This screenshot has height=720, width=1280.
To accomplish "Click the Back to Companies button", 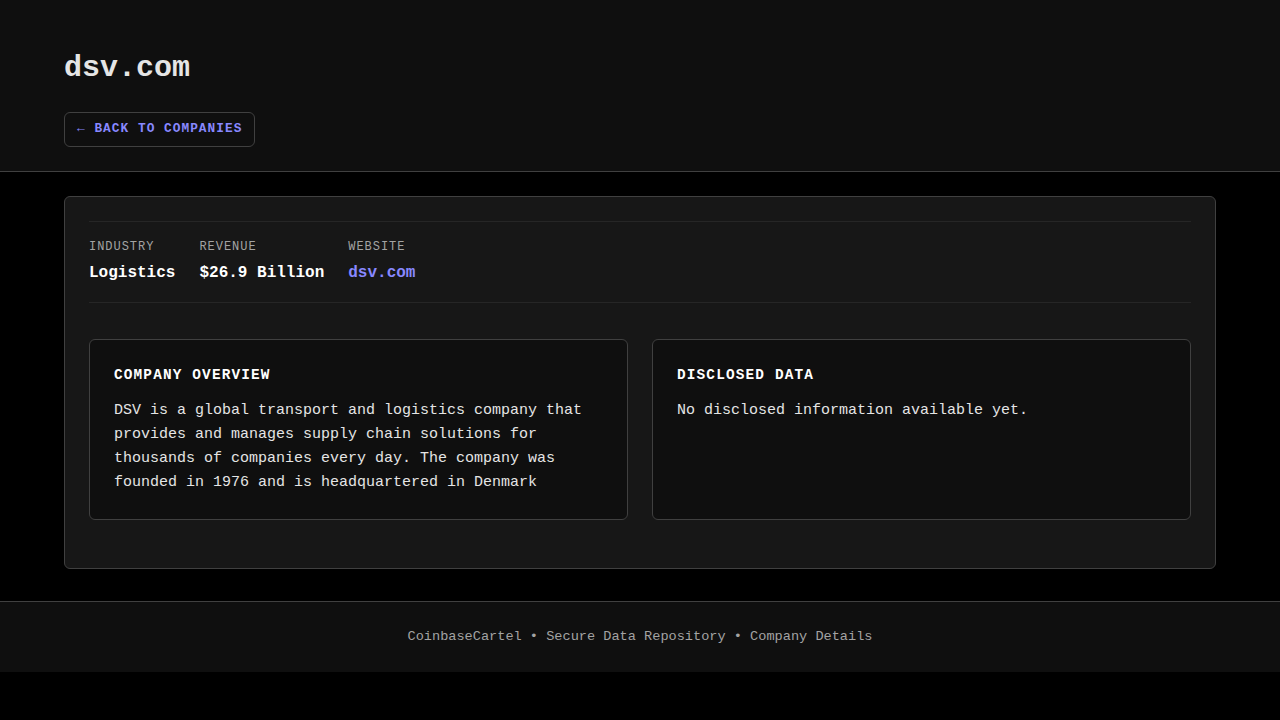I will click(x=159, y=129).
